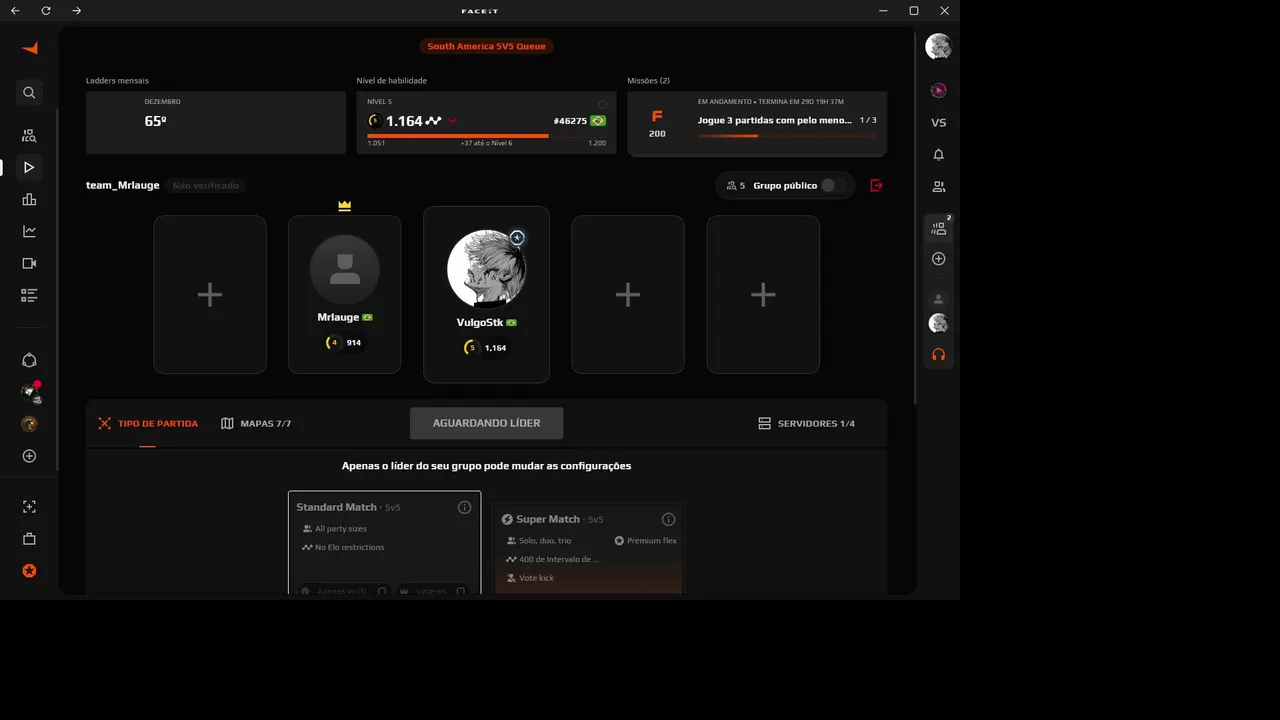
Task: Open the notifications bell
Action: click(938, 154)
